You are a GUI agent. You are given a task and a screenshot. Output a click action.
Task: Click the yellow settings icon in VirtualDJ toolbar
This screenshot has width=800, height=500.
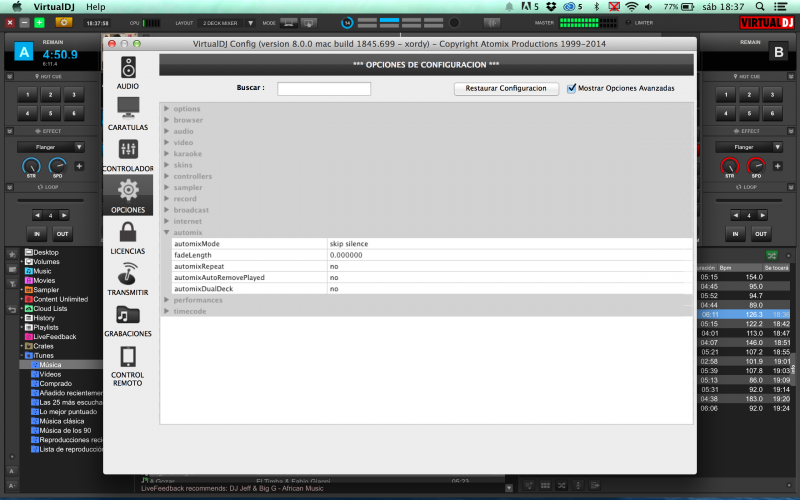pos(64,22)
